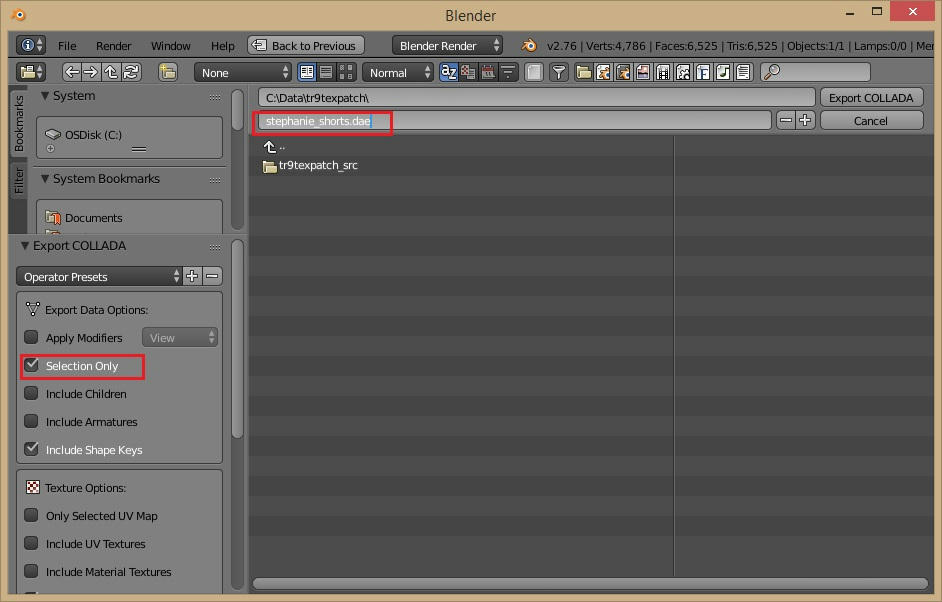Move to parent directory icon in header
Viewport: 942px width, 602px height.
(111, 72)
